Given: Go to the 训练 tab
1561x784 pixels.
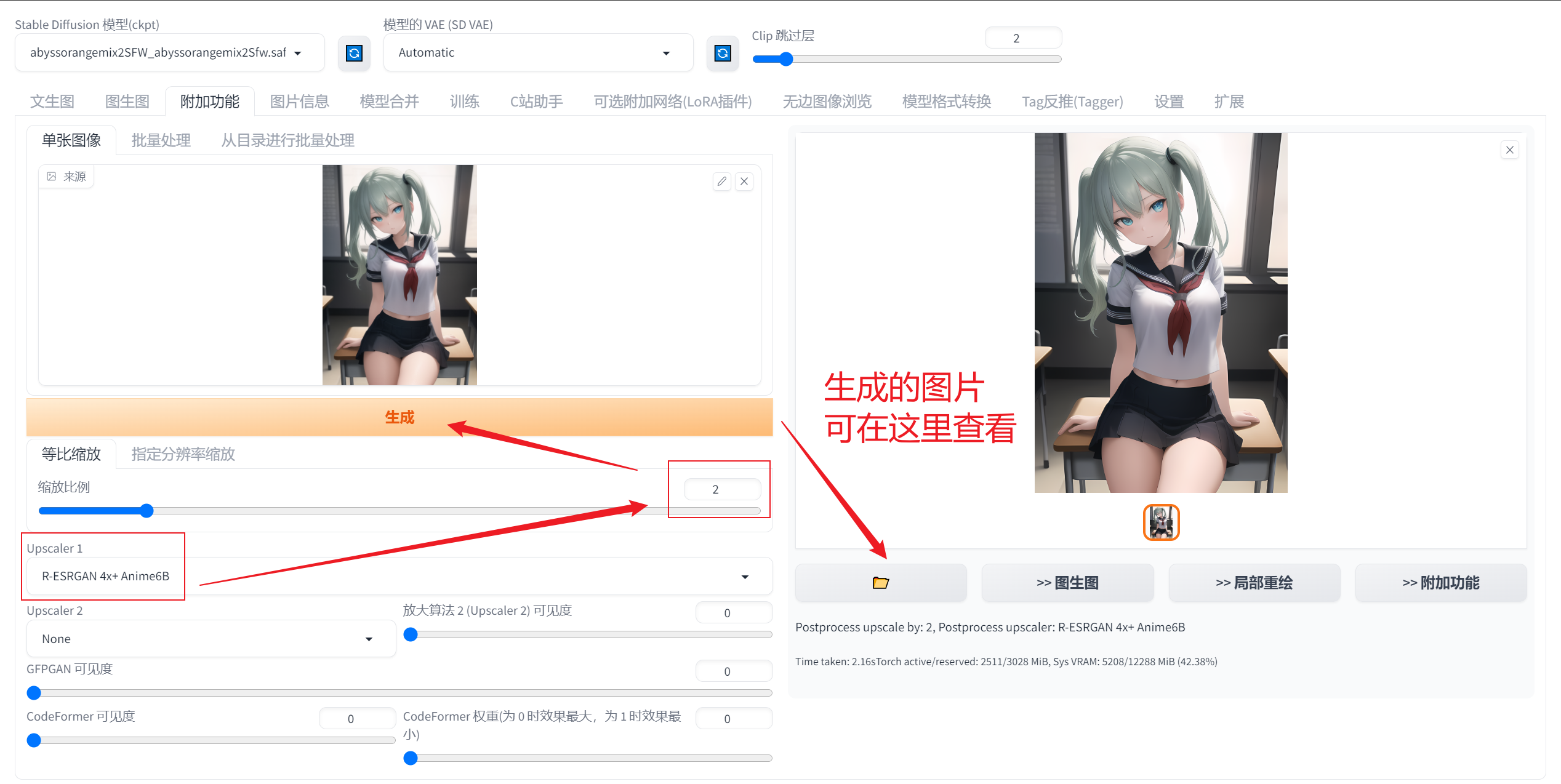Looking at the screenshot, I should coord(465,102).
